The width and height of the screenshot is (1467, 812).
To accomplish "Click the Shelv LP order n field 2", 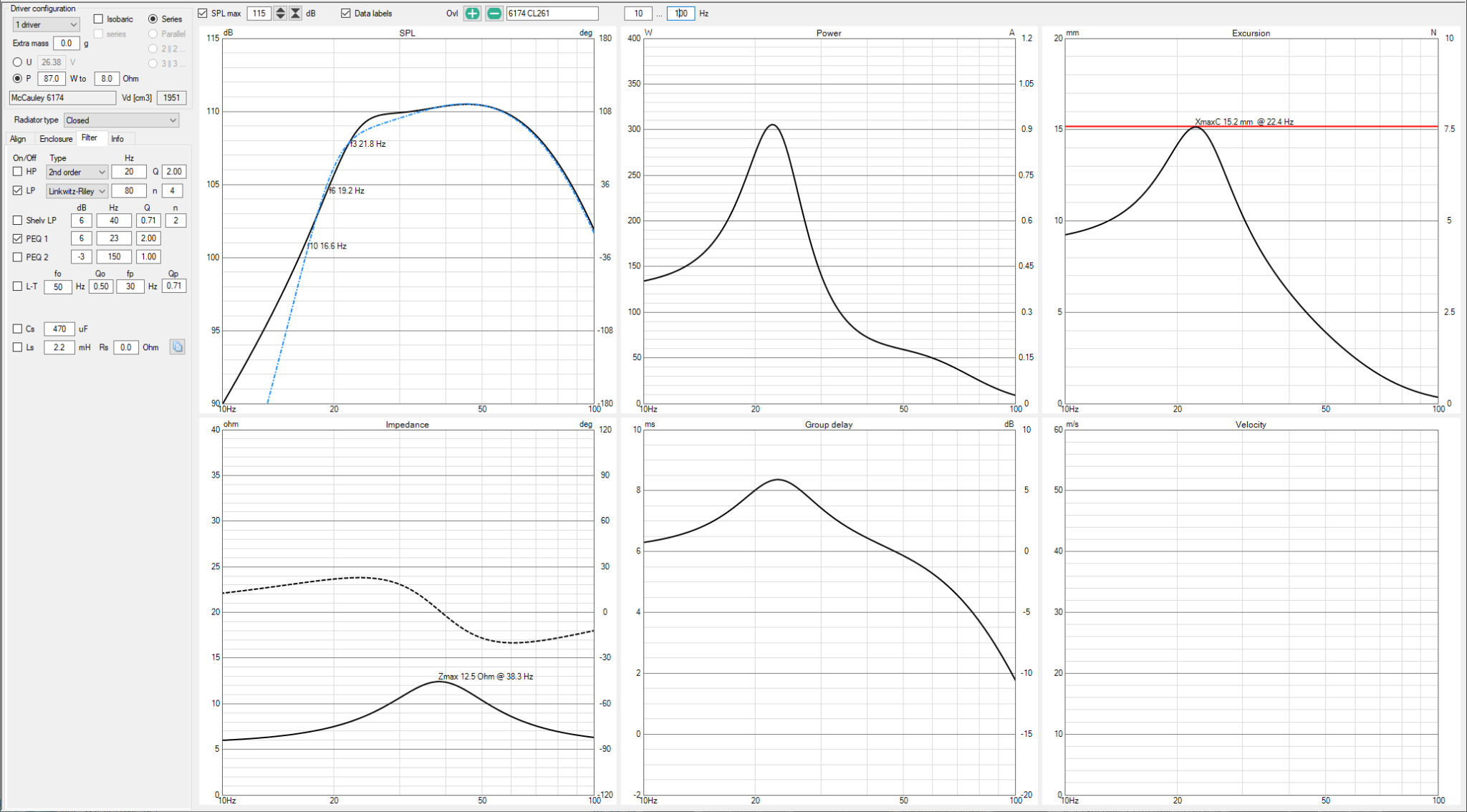I will (x=175, y=221).
